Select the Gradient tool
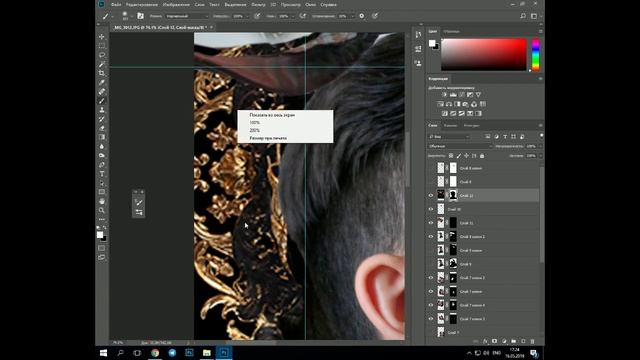640x360 pixels. [x=102, y=137]
